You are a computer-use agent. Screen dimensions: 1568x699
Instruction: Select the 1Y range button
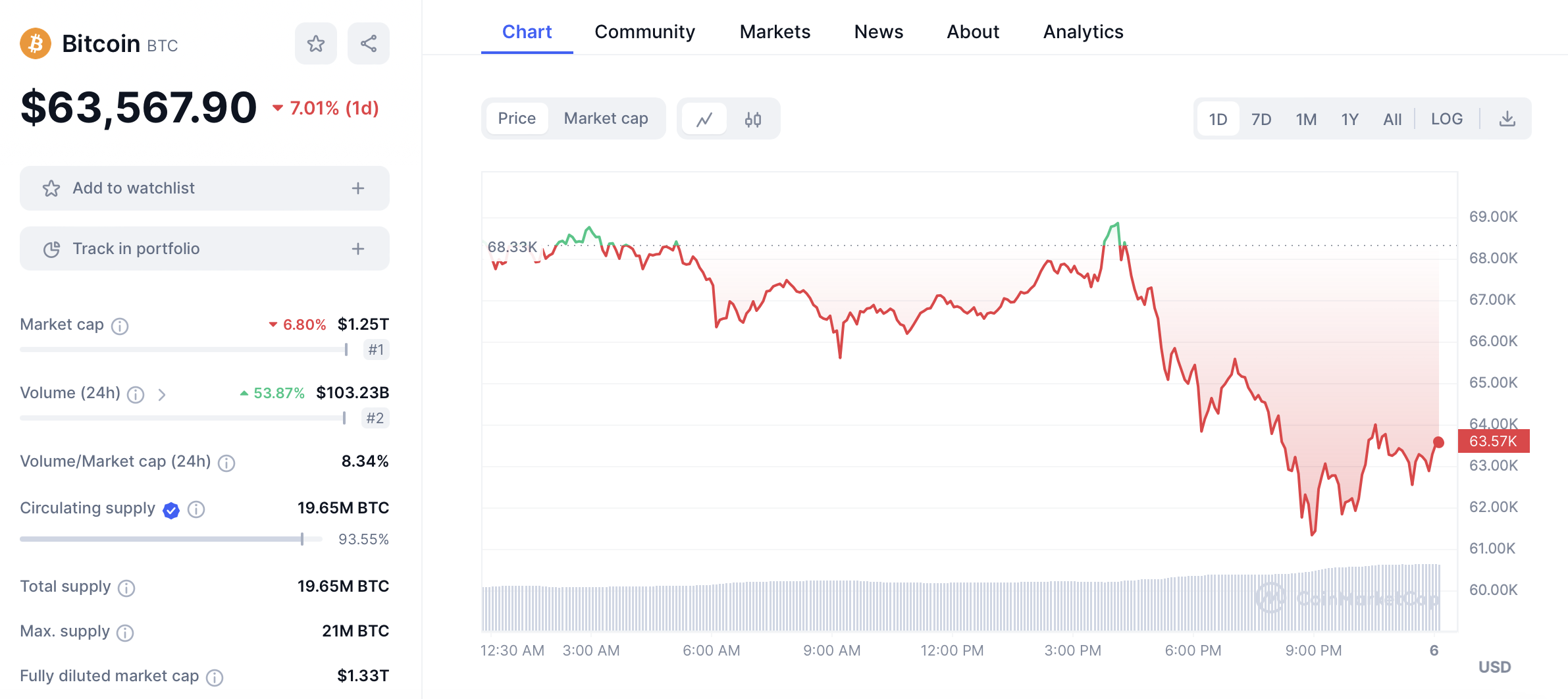(1349, 119)
